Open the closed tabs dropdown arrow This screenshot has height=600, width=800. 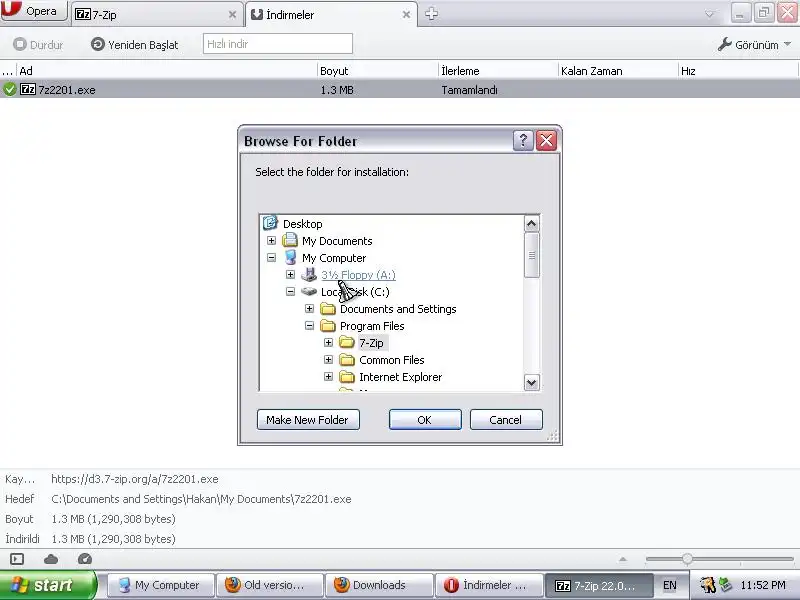point(709,14)
